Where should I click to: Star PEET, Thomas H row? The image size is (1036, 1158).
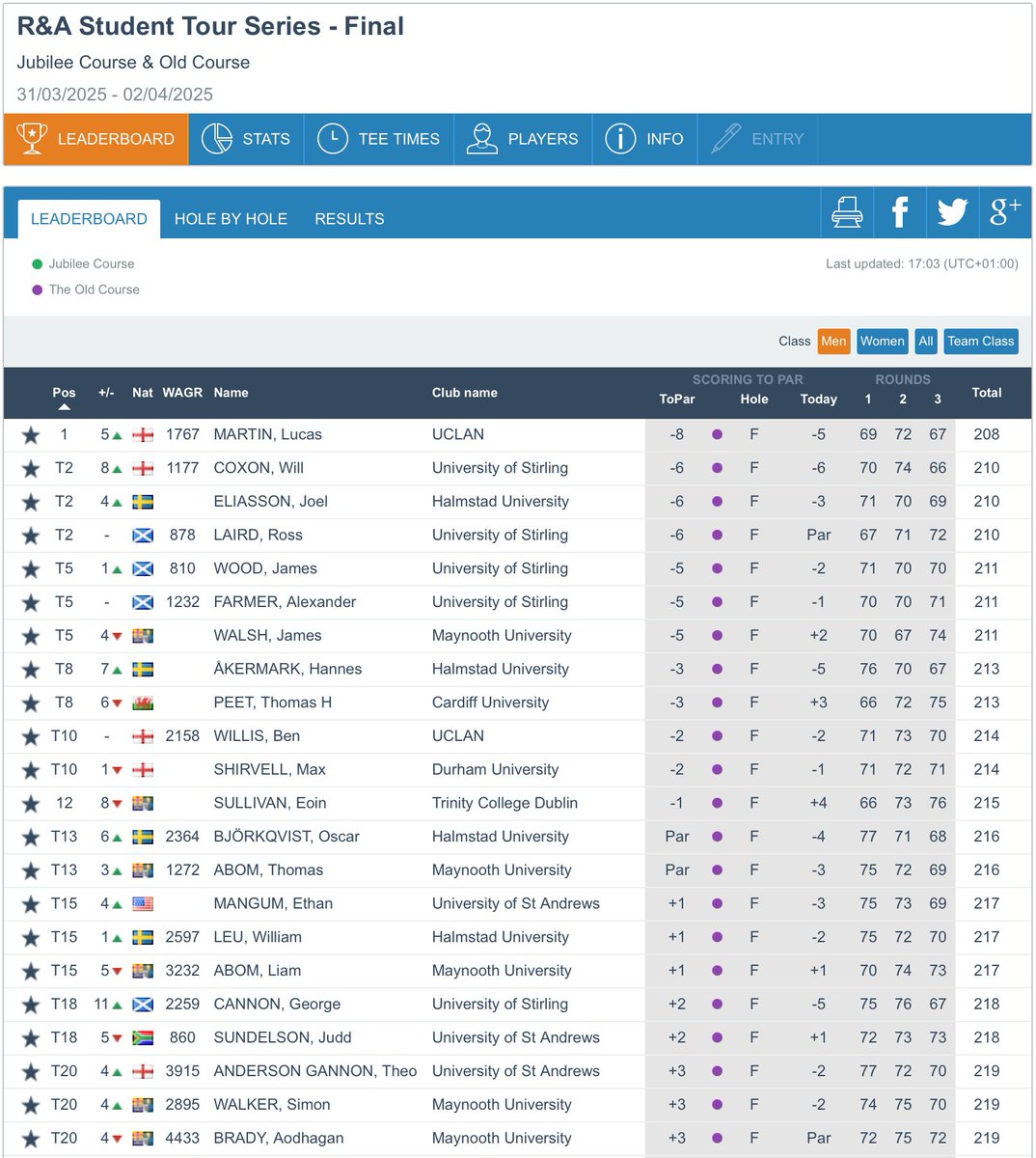[x=31, y=703]
